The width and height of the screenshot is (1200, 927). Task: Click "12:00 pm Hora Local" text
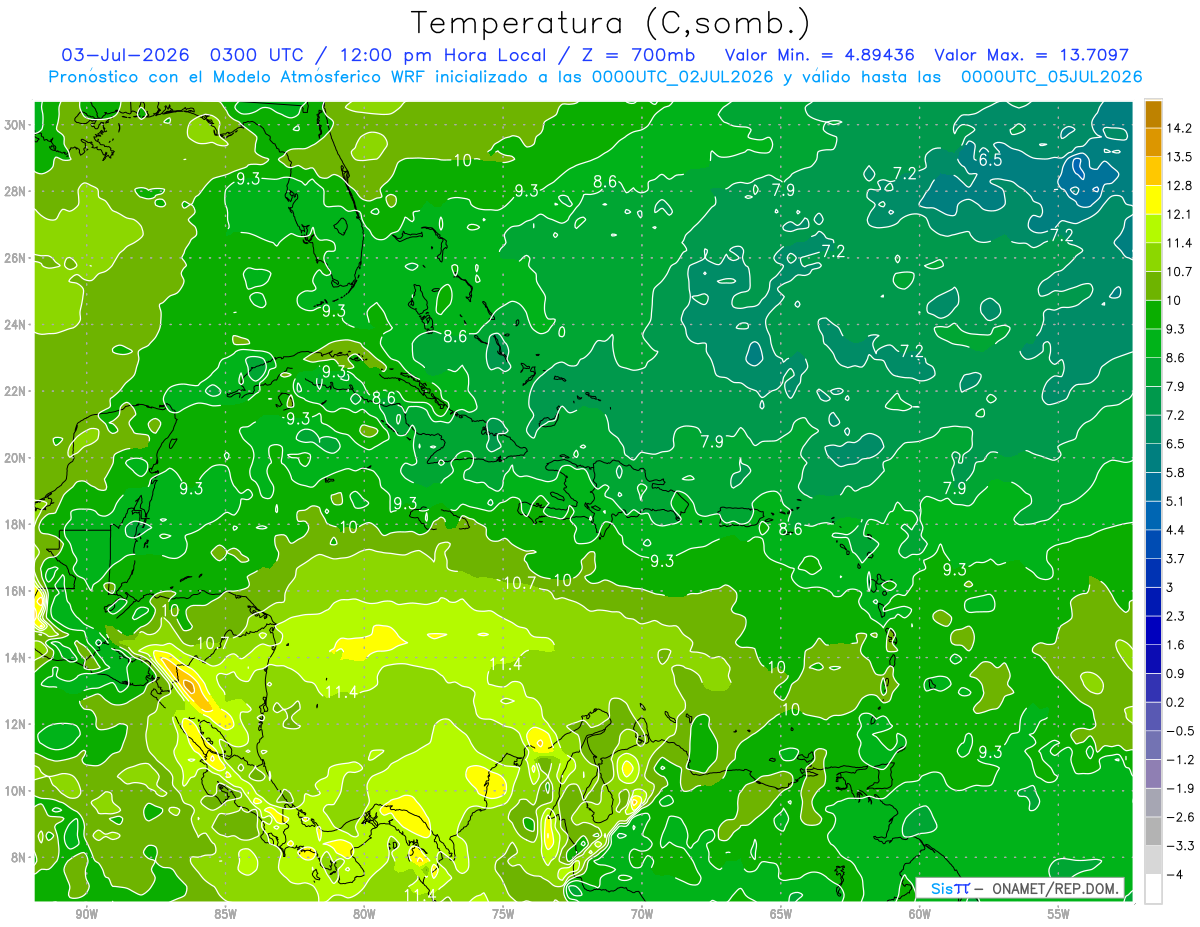point(441,55)
